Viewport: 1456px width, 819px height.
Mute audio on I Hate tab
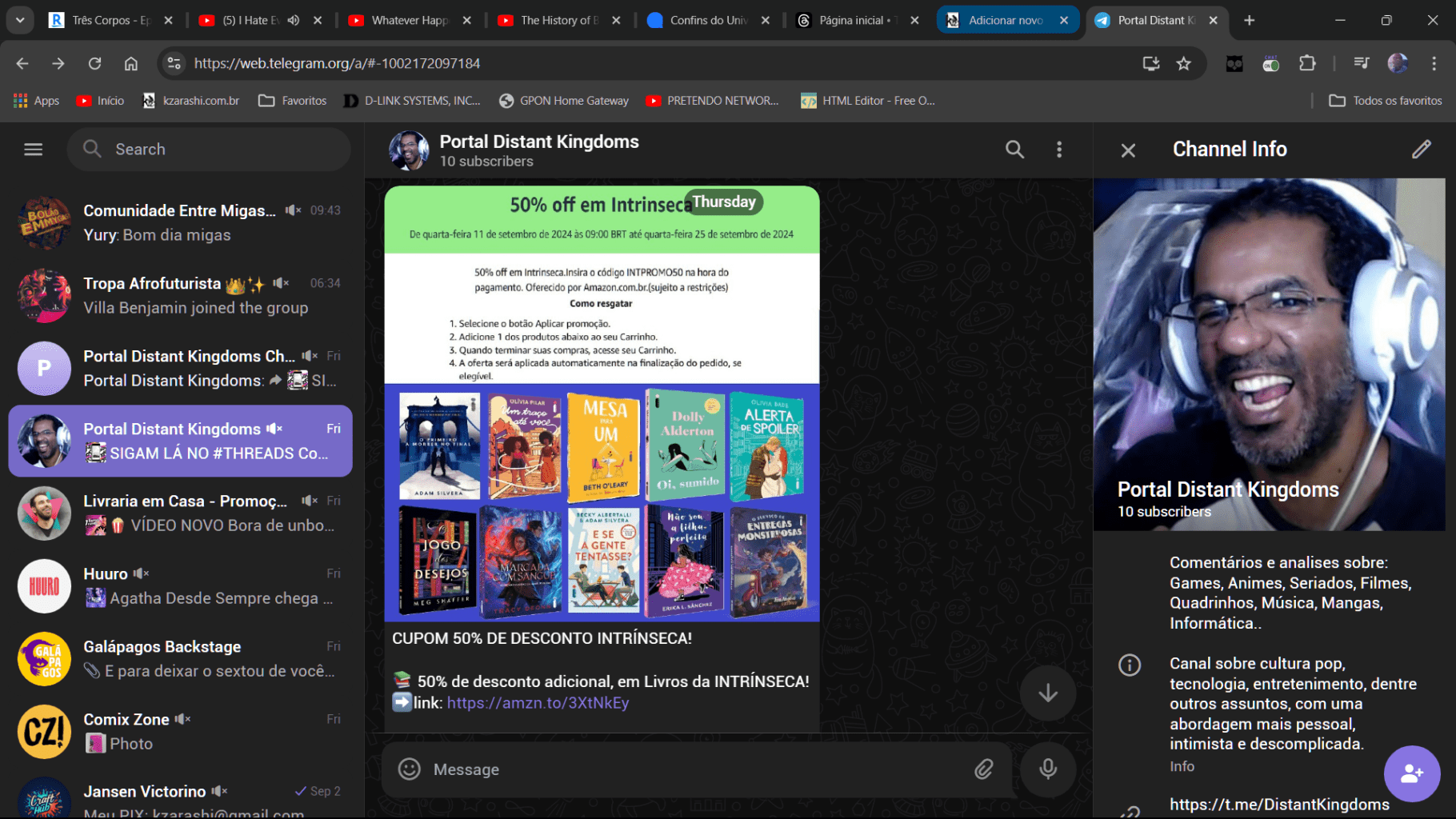[x=294, y=20]
